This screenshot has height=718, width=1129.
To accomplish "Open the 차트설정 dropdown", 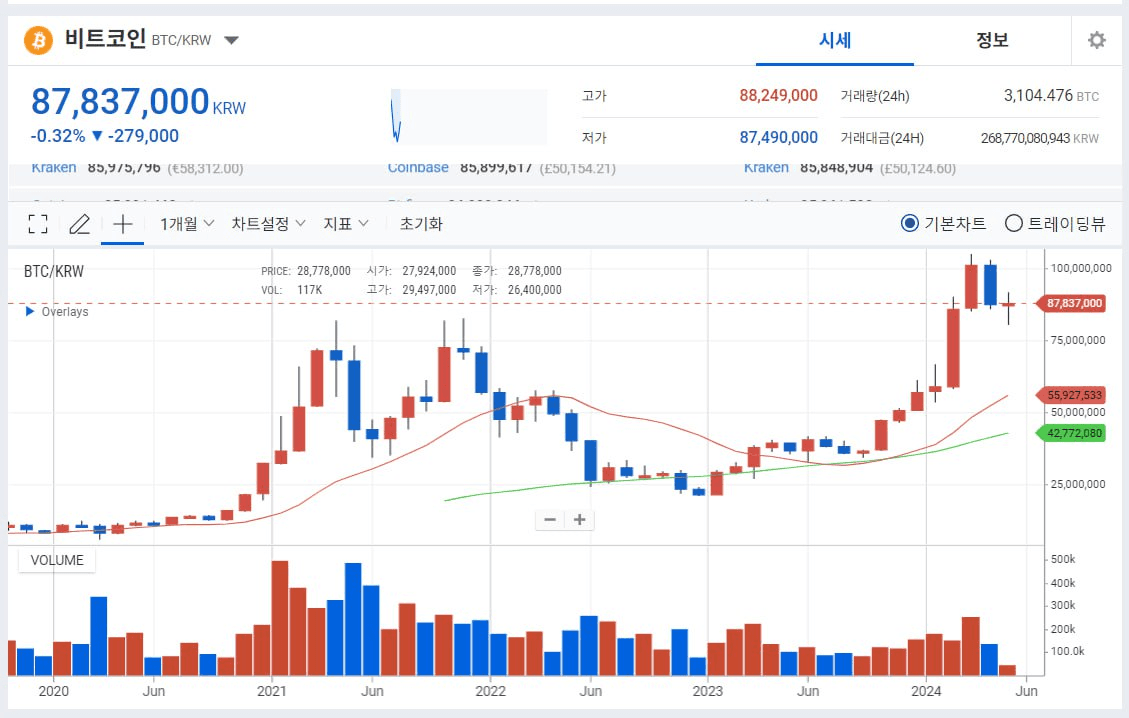I will 268,224.
